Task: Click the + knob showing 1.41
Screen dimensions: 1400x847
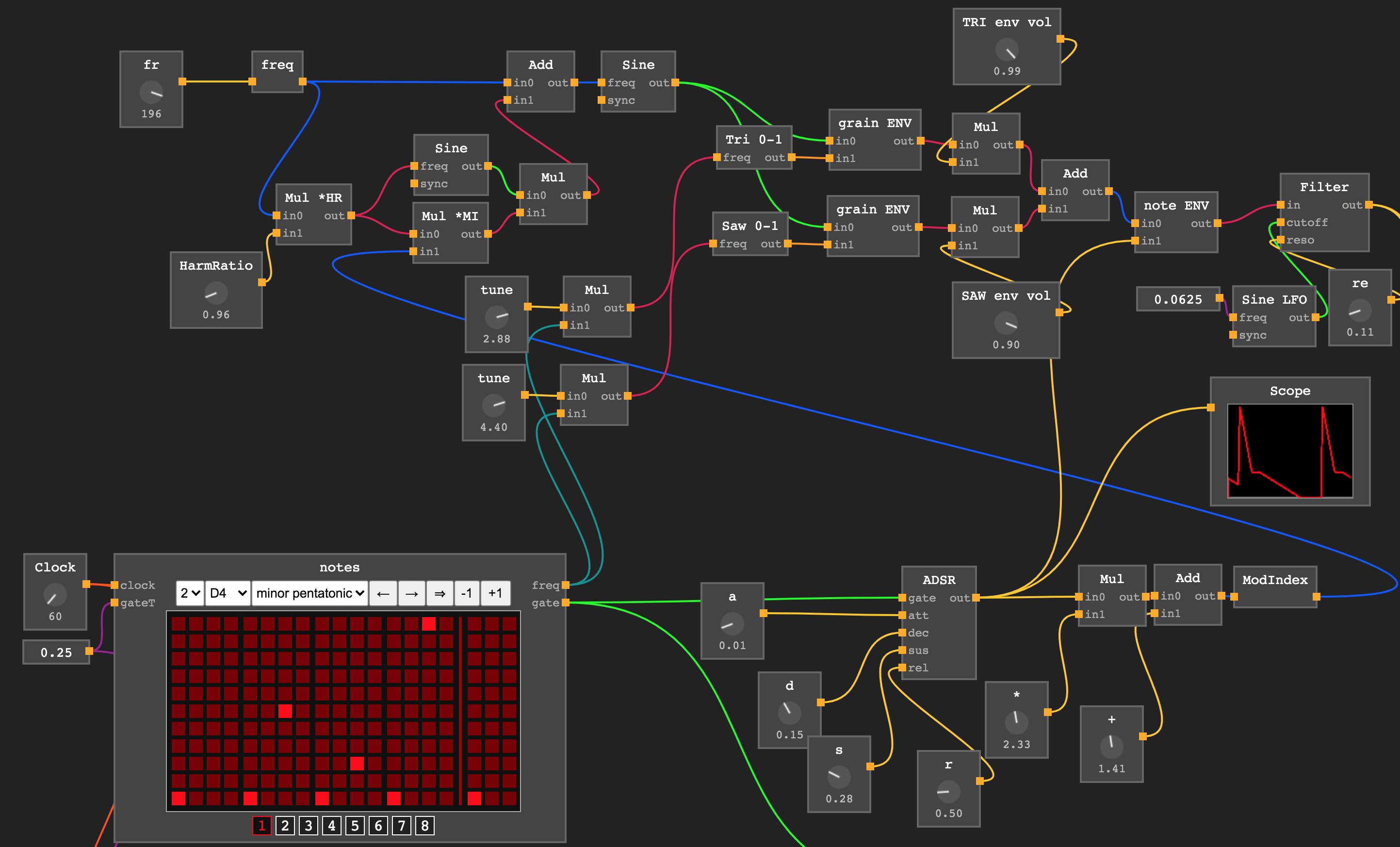Action: click(x=1111, y=747)
